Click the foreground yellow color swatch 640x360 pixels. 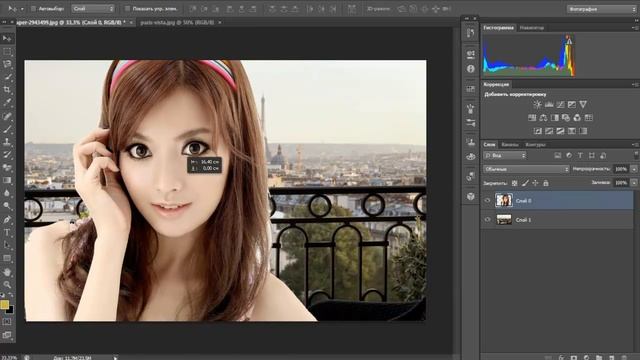(4, 304)
